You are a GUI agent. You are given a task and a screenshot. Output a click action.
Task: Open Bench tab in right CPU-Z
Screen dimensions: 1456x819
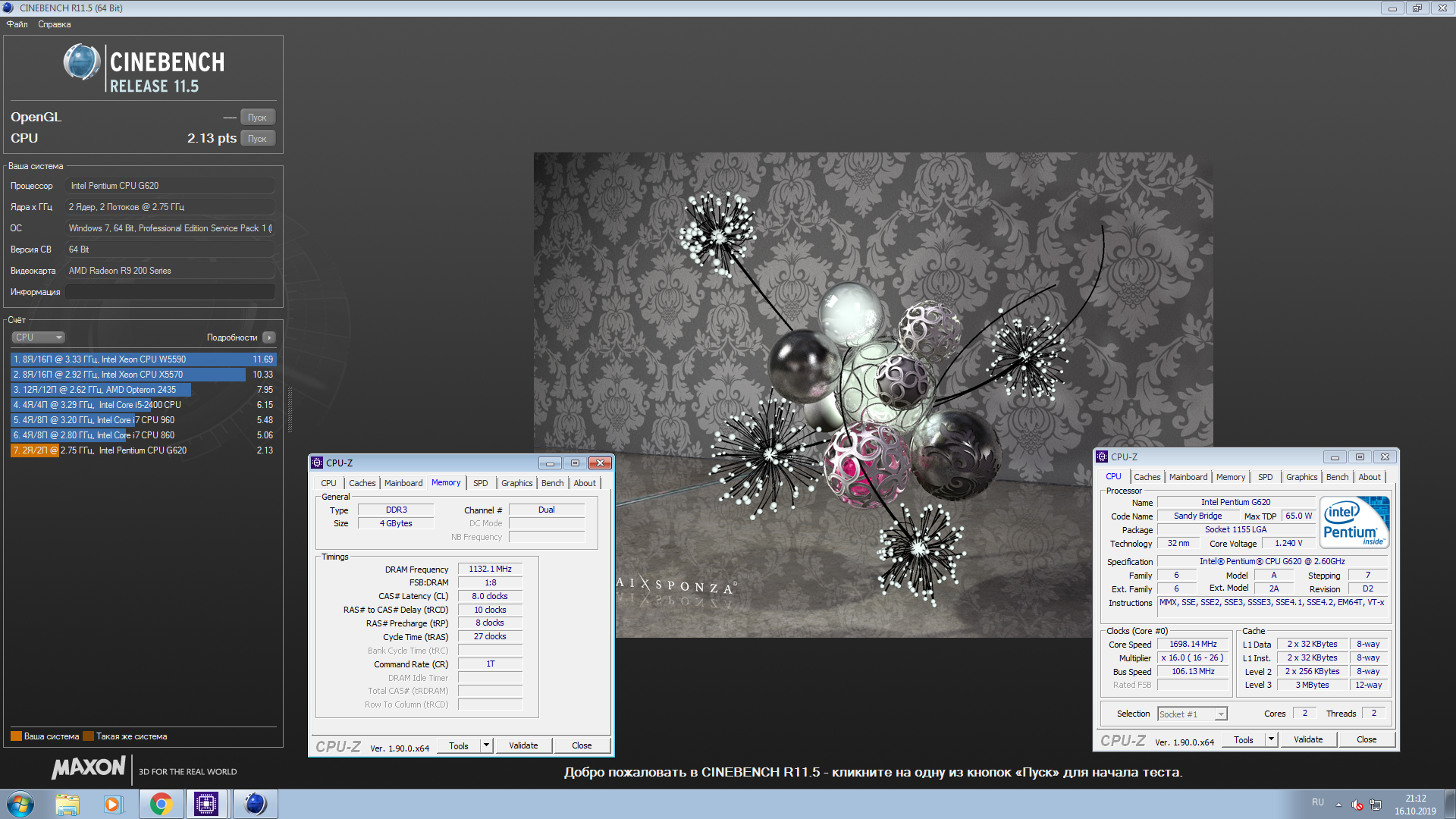coord(1338,477)
